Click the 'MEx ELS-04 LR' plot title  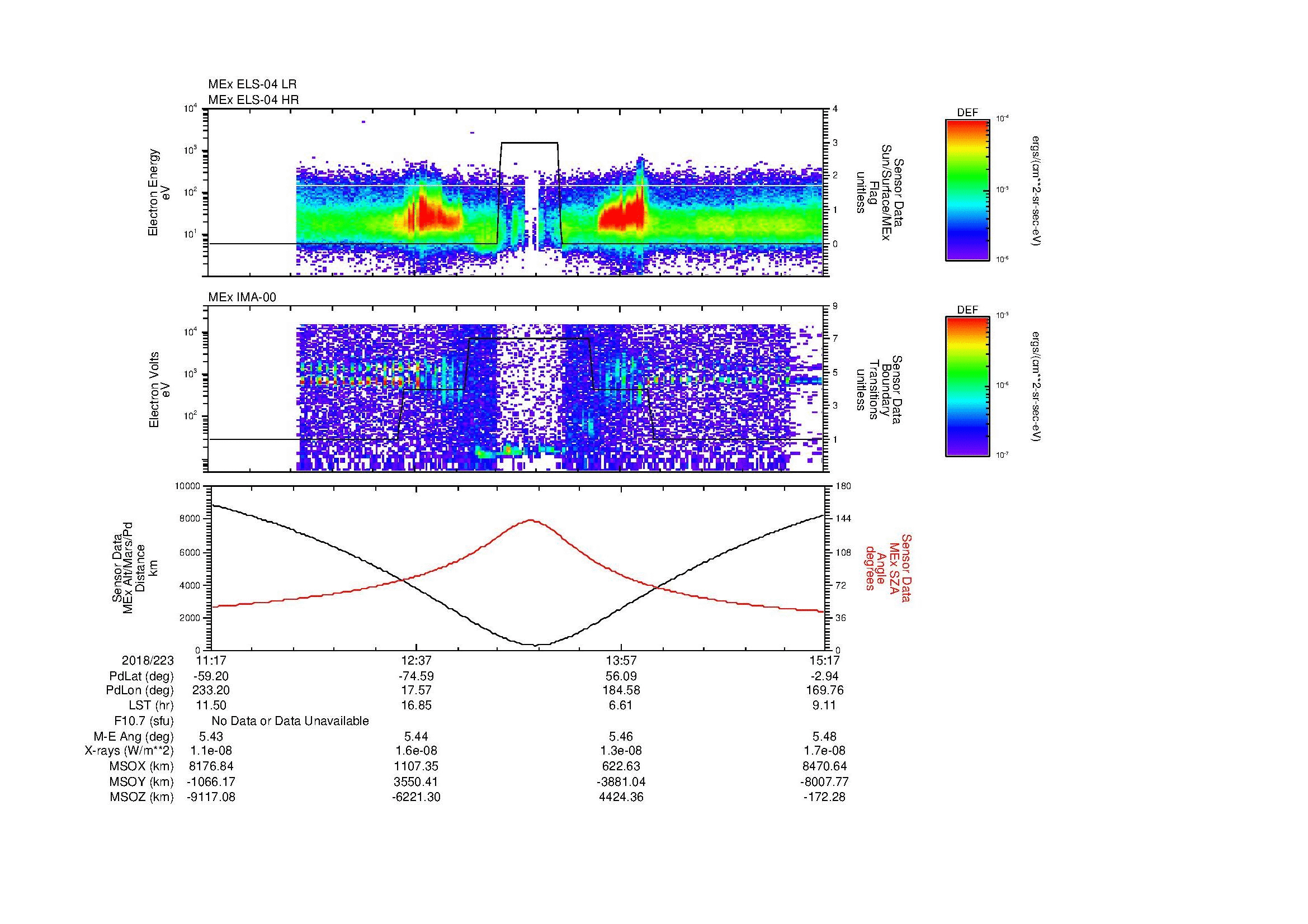coord(252,84)
